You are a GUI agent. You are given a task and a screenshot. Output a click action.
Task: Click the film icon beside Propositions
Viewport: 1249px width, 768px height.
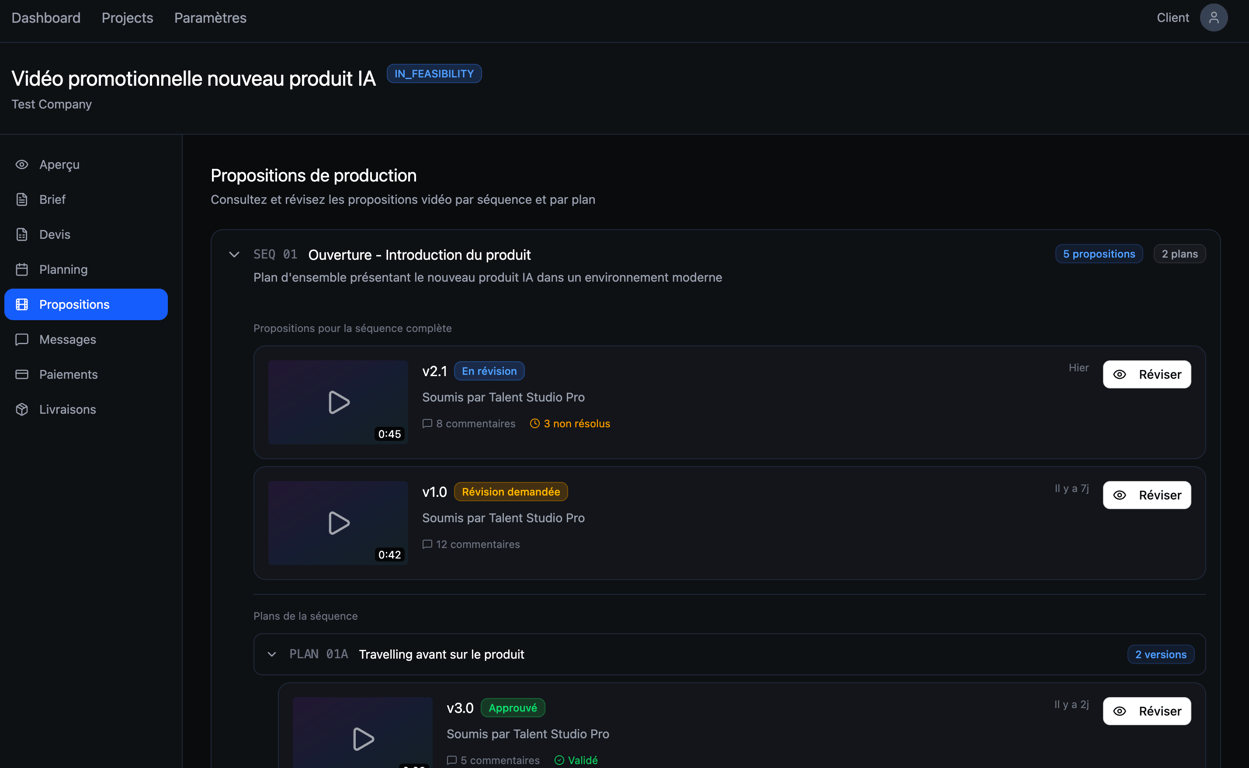(x=22, y=304)
